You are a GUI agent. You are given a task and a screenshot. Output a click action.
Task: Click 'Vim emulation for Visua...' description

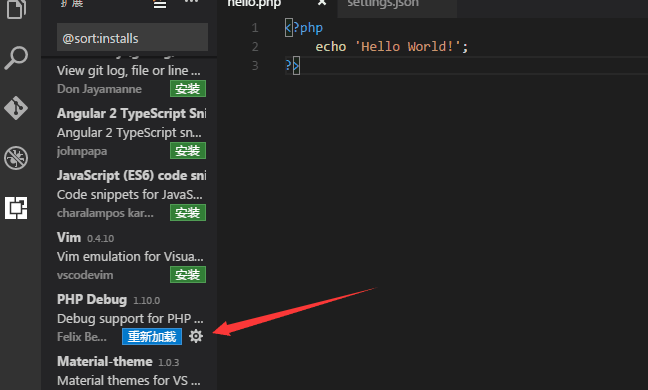130,257
